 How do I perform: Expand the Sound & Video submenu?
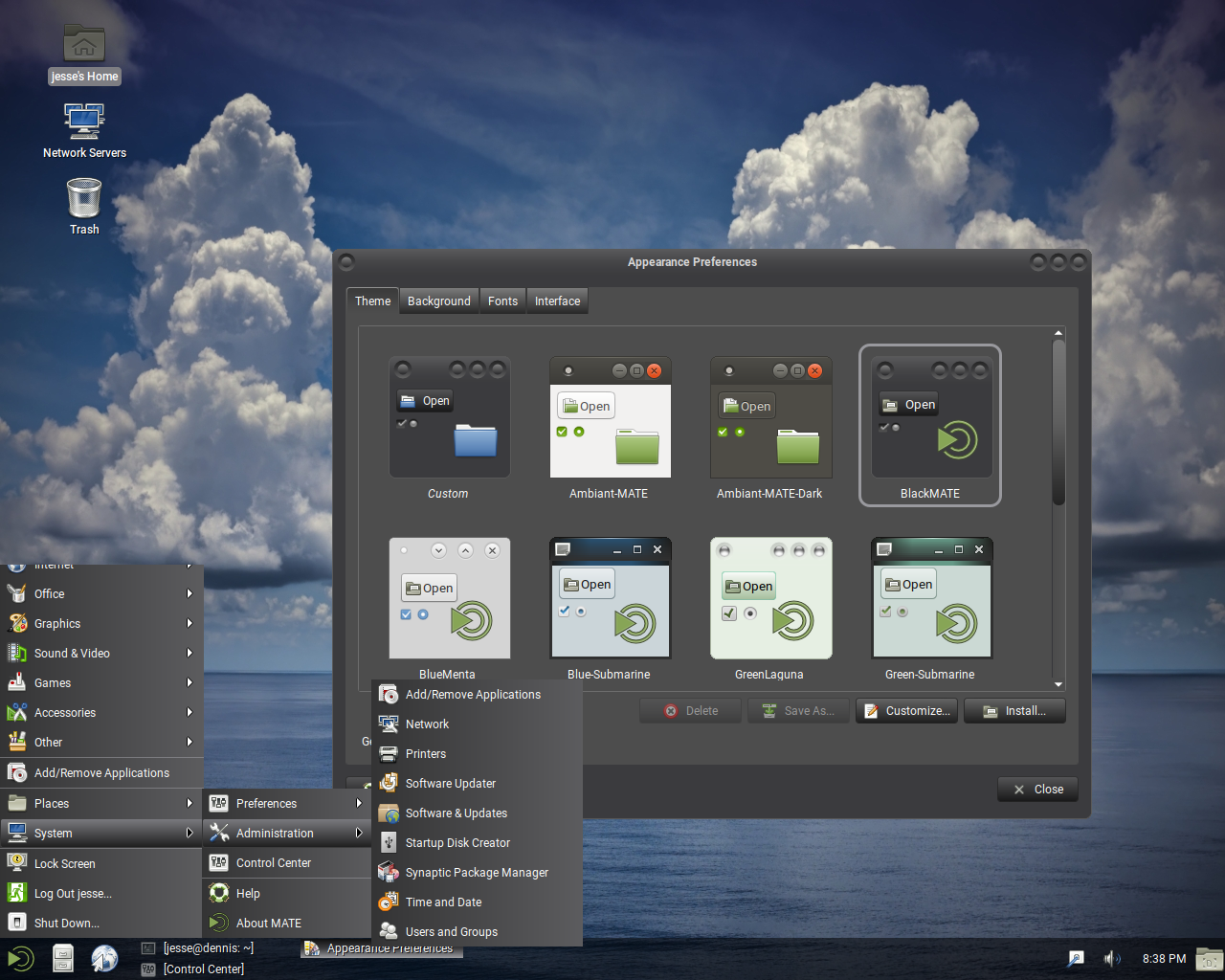(100, 653)
